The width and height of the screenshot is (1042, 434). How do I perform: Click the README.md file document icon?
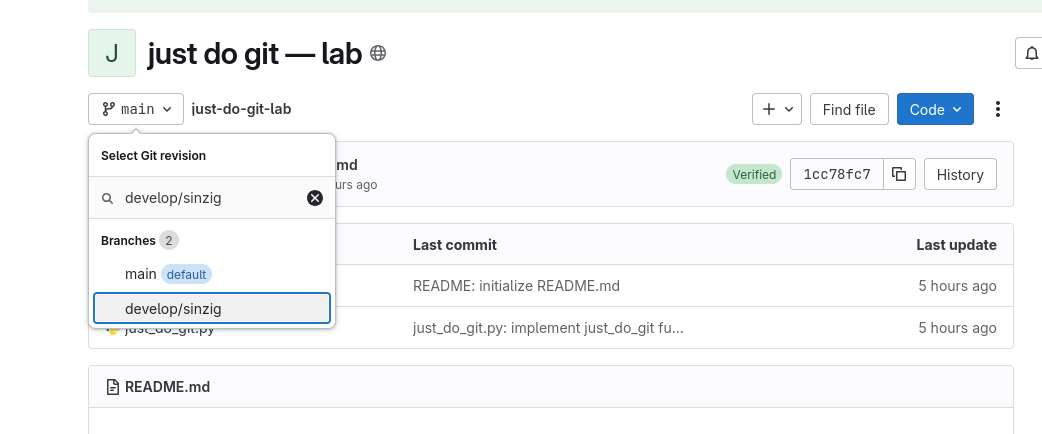113,387
